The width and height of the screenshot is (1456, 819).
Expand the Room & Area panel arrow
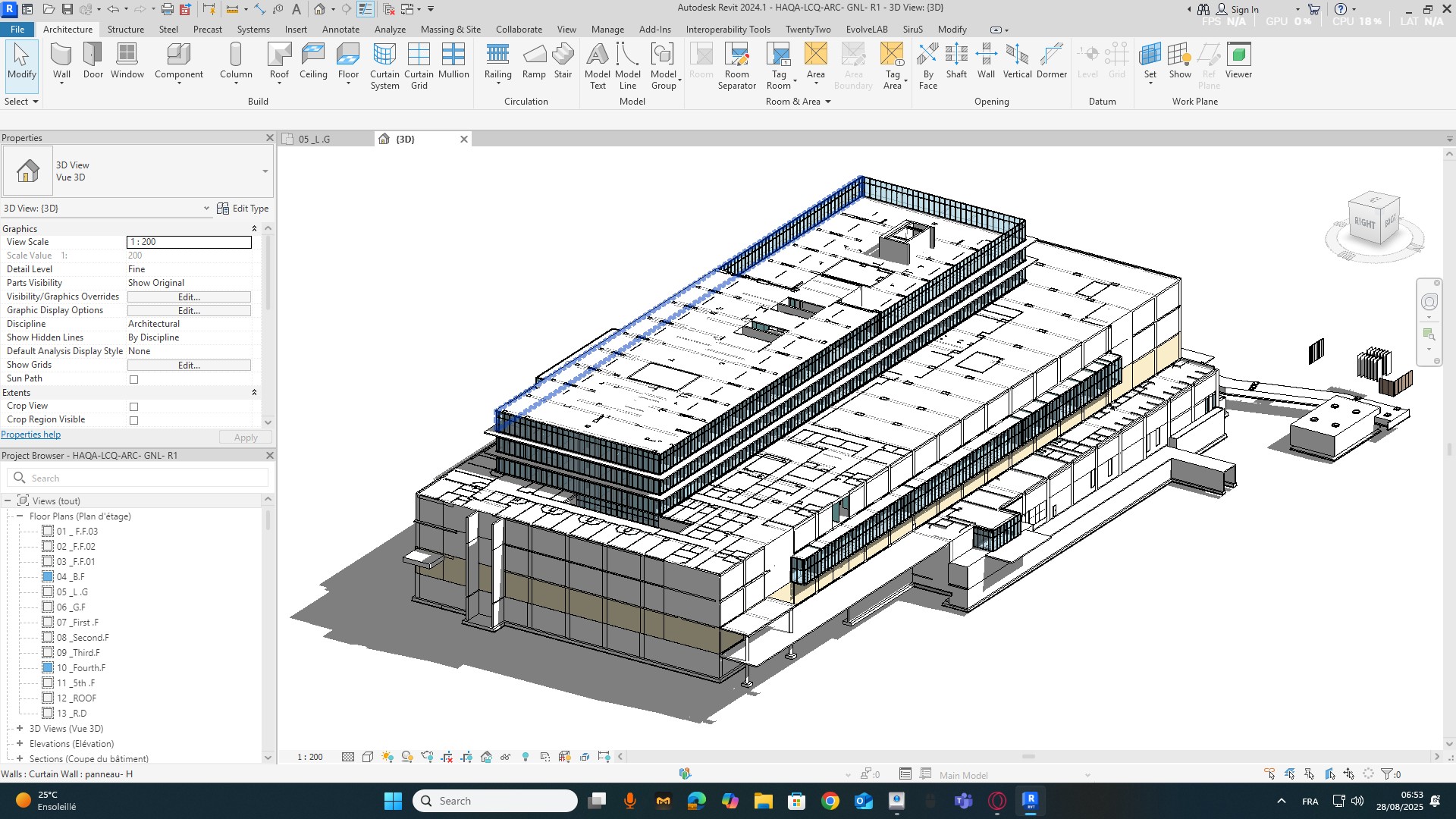pyautogui.click(x=827, y=102)
